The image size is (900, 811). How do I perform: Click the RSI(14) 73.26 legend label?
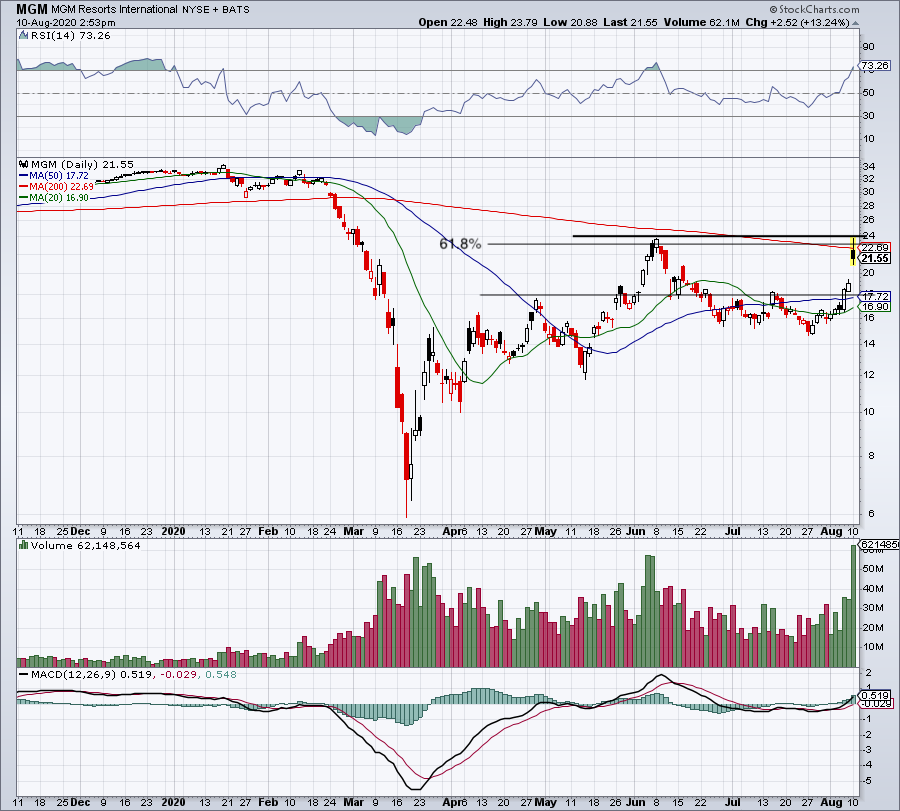click(71, 36)
